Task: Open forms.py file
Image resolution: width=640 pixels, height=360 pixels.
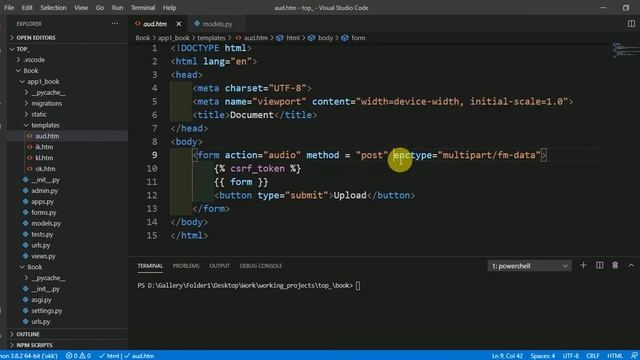Action: (x=67, y=213)
